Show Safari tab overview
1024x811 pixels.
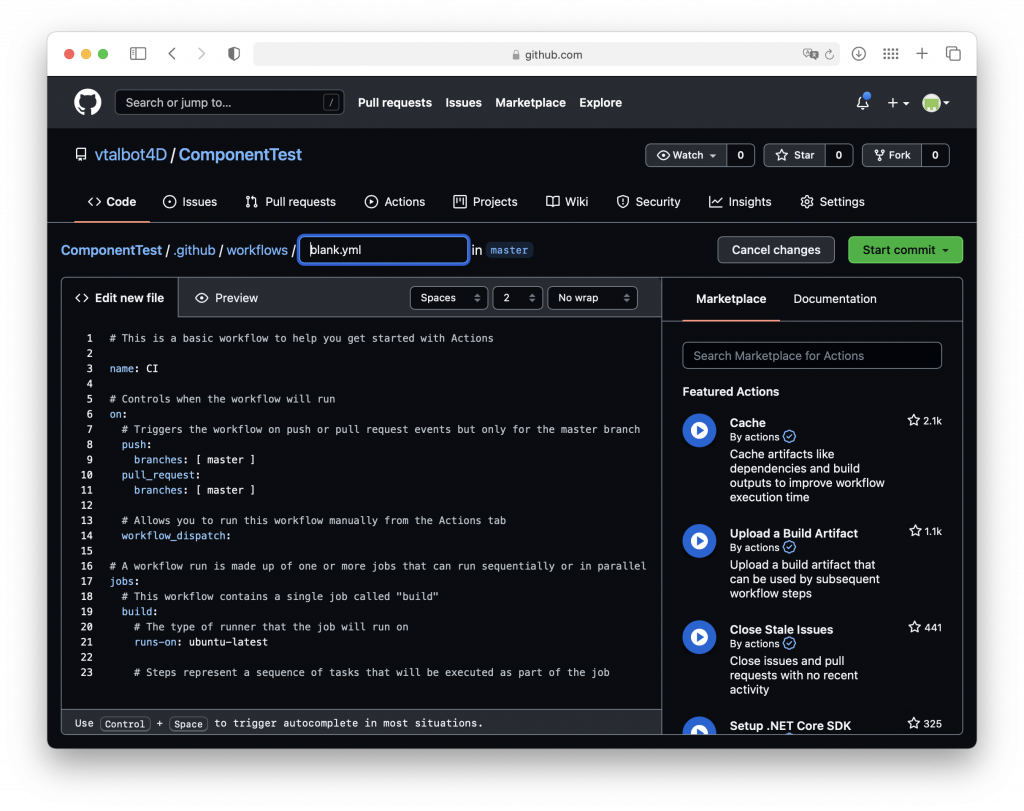[953, 54]
